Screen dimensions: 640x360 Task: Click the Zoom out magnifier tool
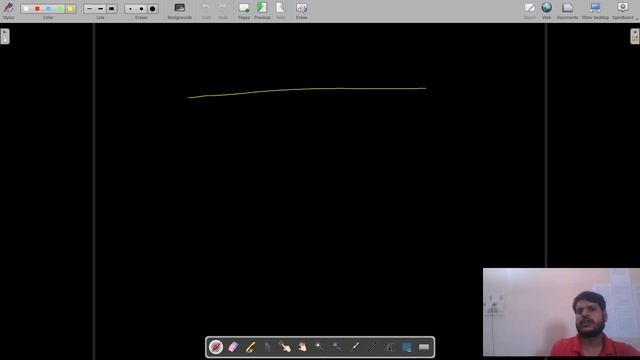pos(337,347)
